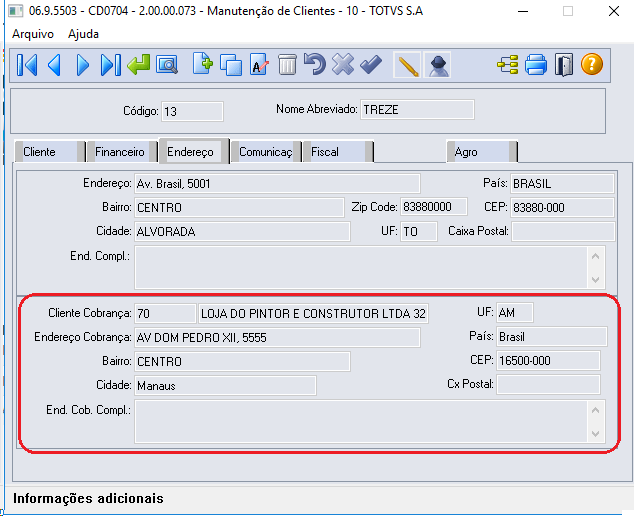Switch to the Financeiro tab
The width and height of the screenshot is (634, 518).
(122, 152)
